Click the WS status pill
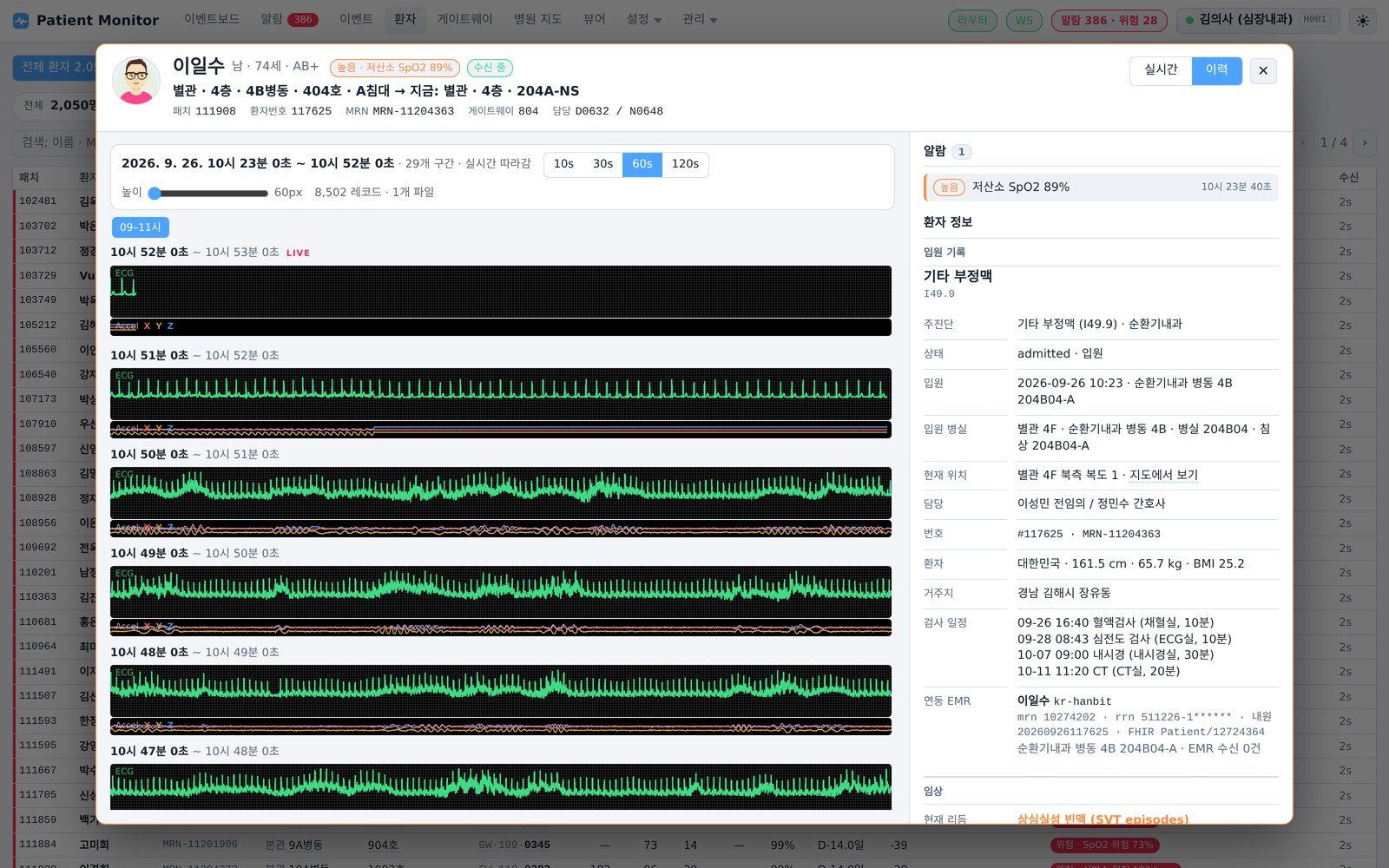The width and height of the screenshot is (1389, 868). 1024,21
